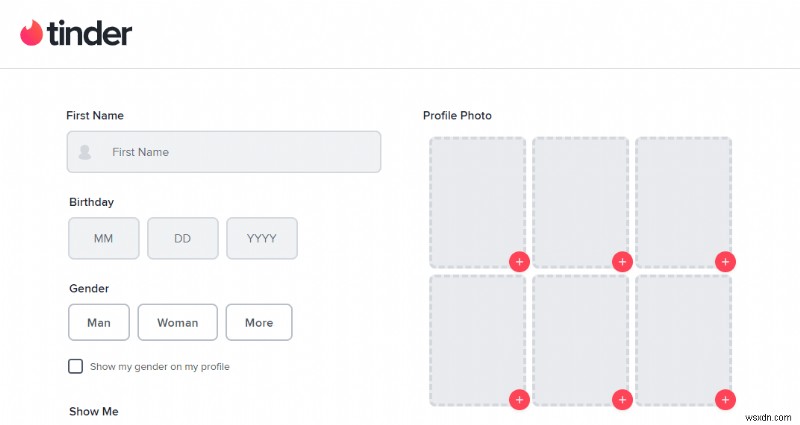The image size is (800, 425).
Task: Click plus icon on middle top-row photo slot
Action: [x=622, y=262]
